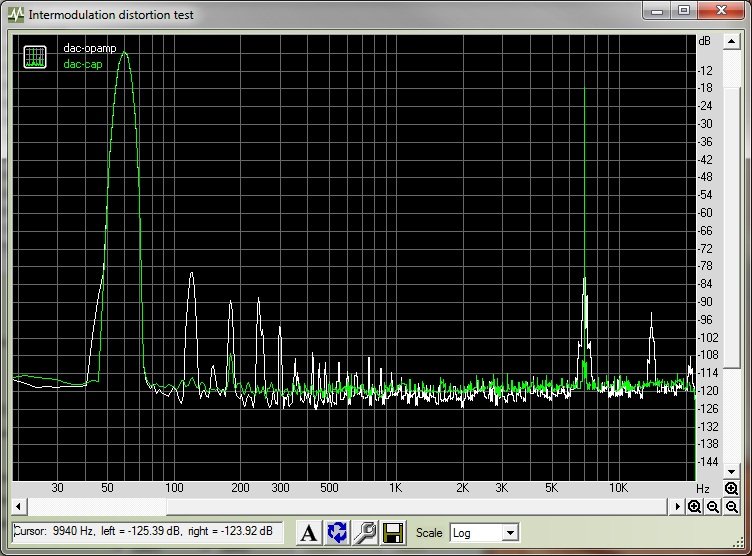Click the vertical zoom out magnifier in the bottom-right corner
The width and height of the screenshot is (752, 556).
tap(731, 507)
